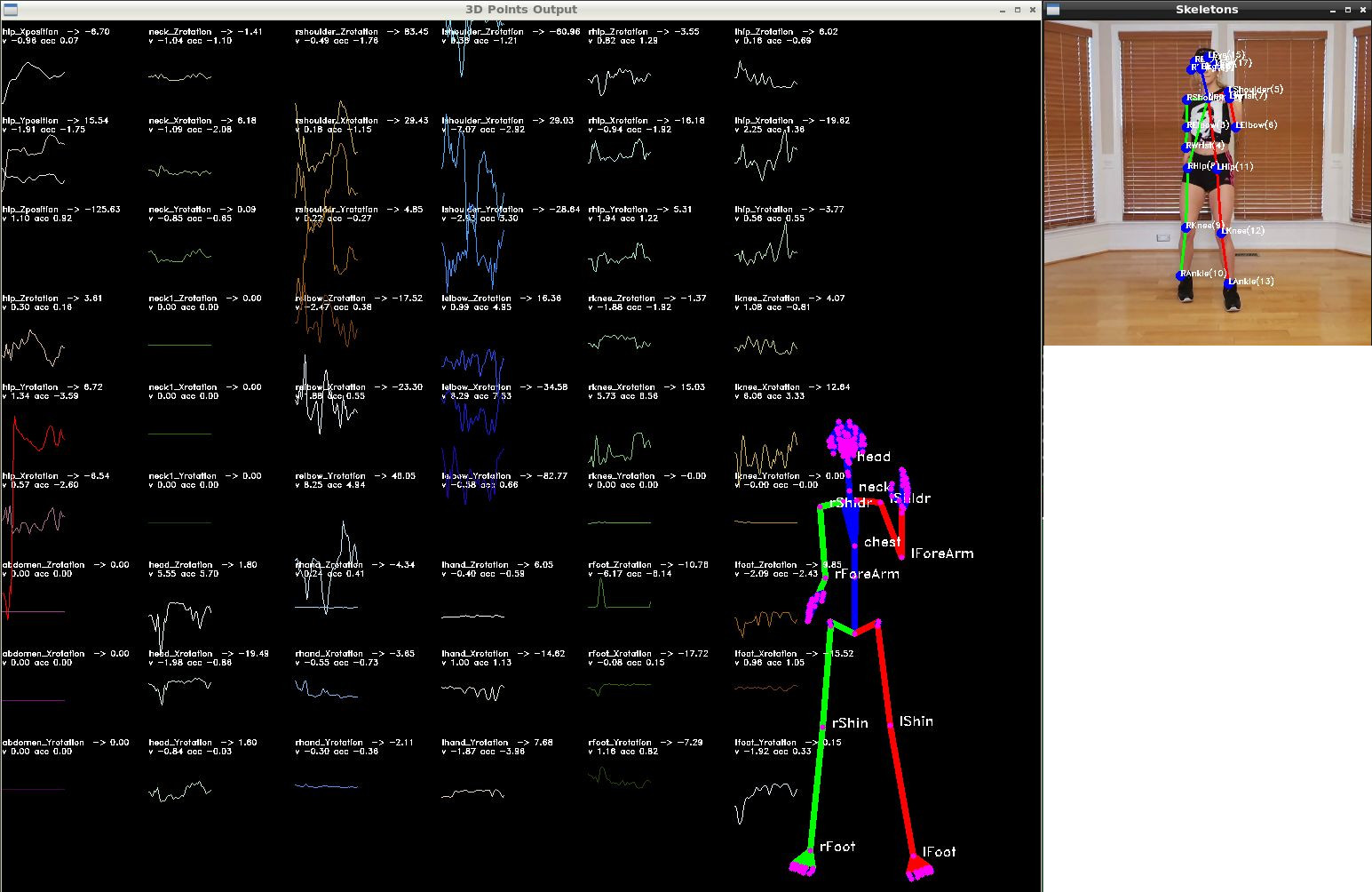Image resolution: width=1372 pixels, height=892 pixels.
Task: Click the lhip_Xrotation label
Action: [x=765, y=120]
